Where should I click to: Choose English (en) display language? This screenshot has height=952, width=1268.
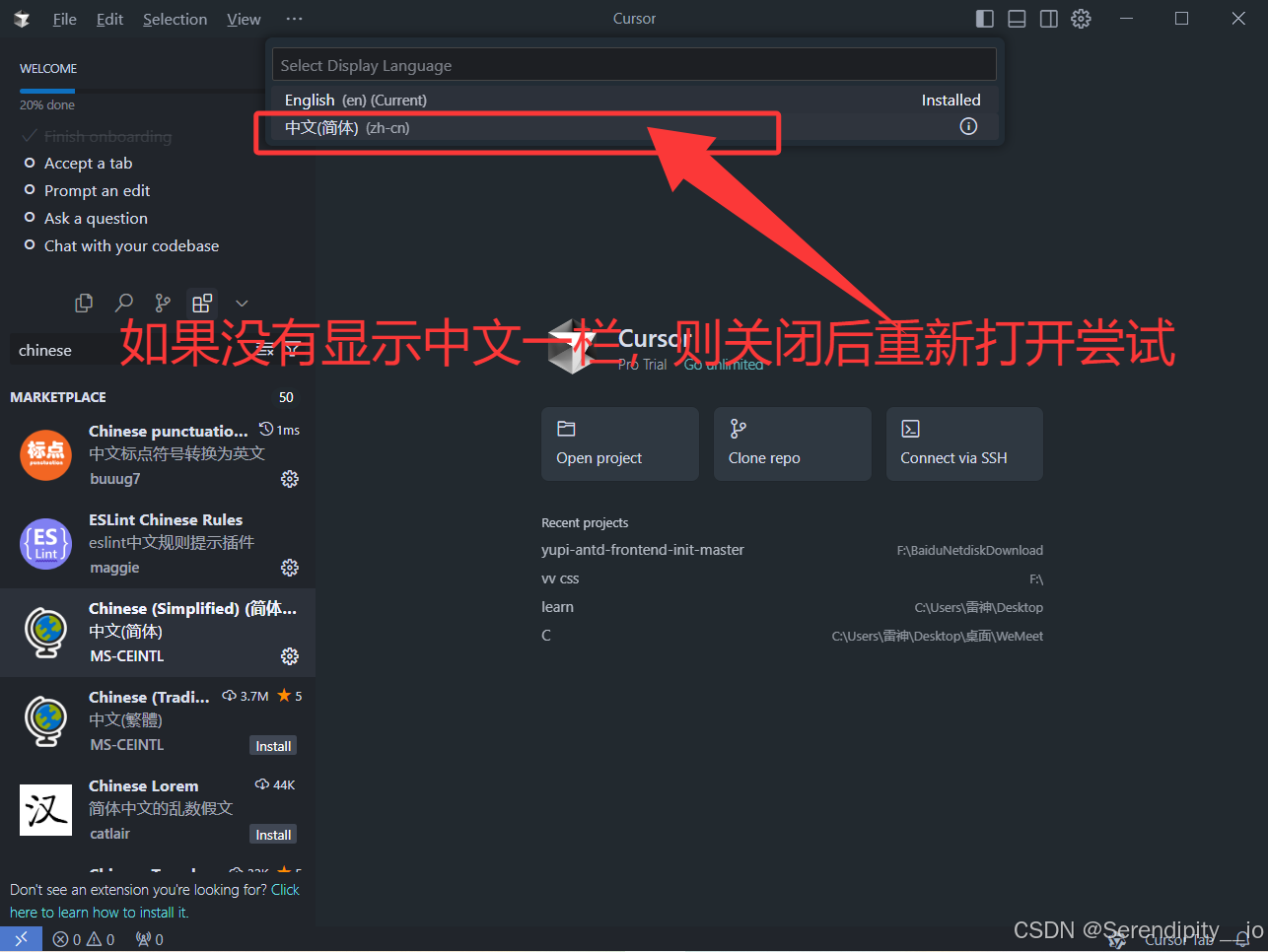click(x=634, y=100)
